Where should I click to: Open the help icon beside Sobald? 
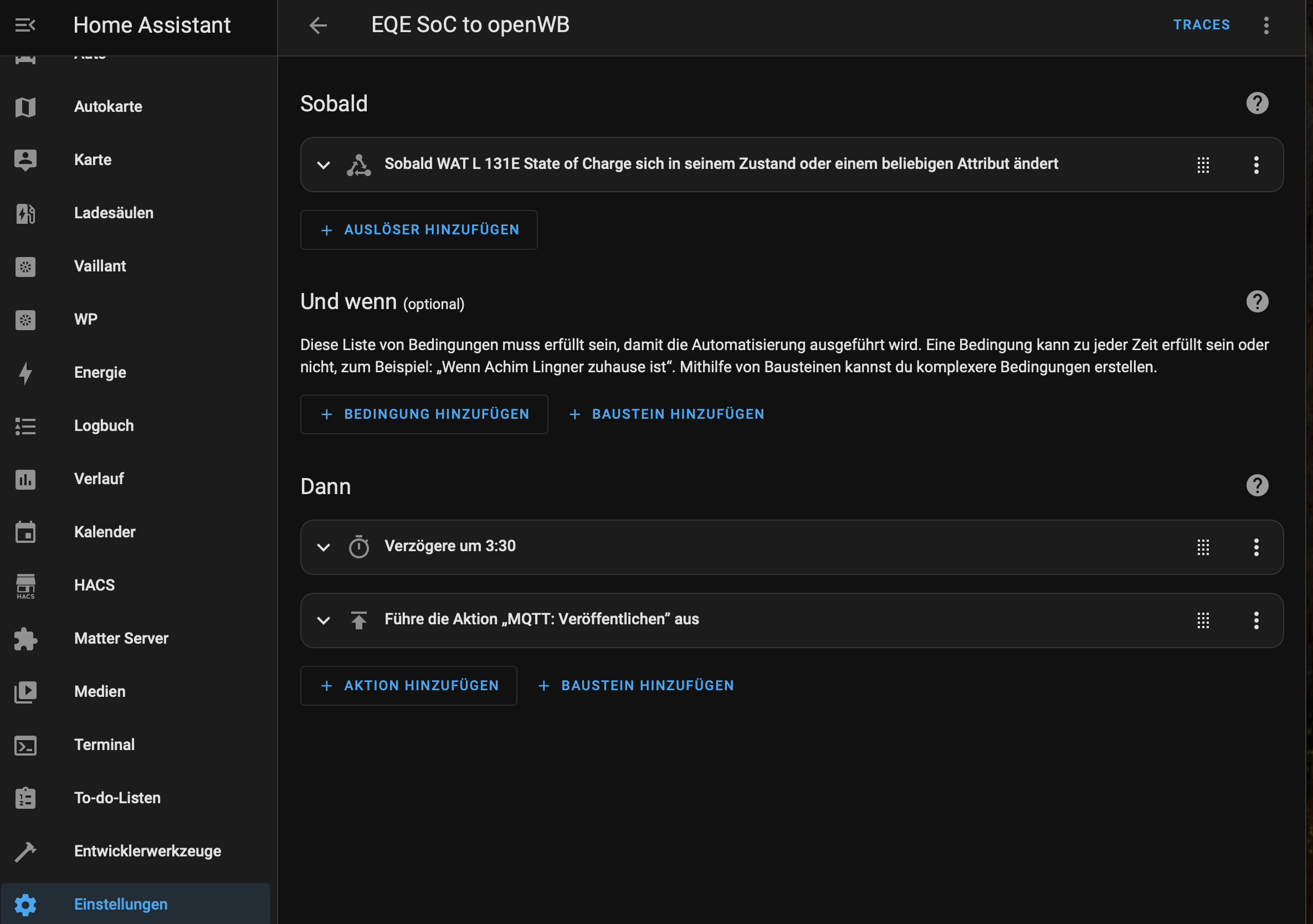pyautogui.click(x=1256, y=104)
